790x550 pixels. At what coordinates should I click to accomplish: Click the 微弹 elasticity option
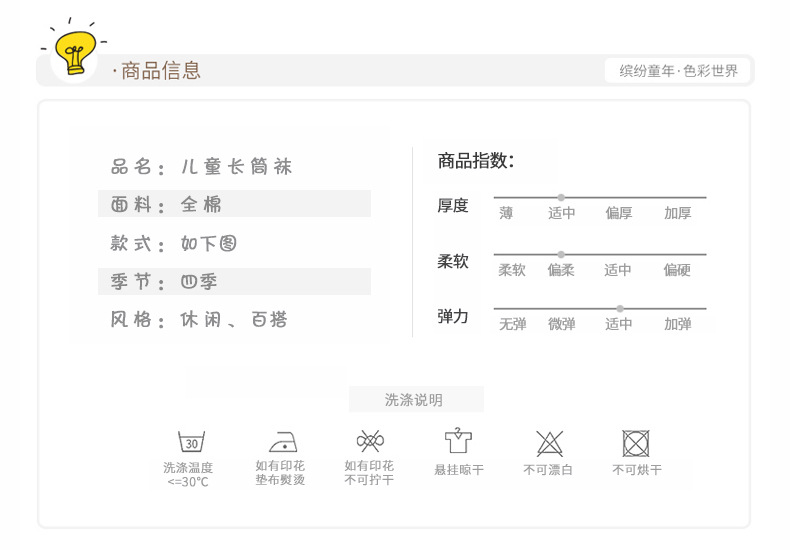click(x=562, y=324)
